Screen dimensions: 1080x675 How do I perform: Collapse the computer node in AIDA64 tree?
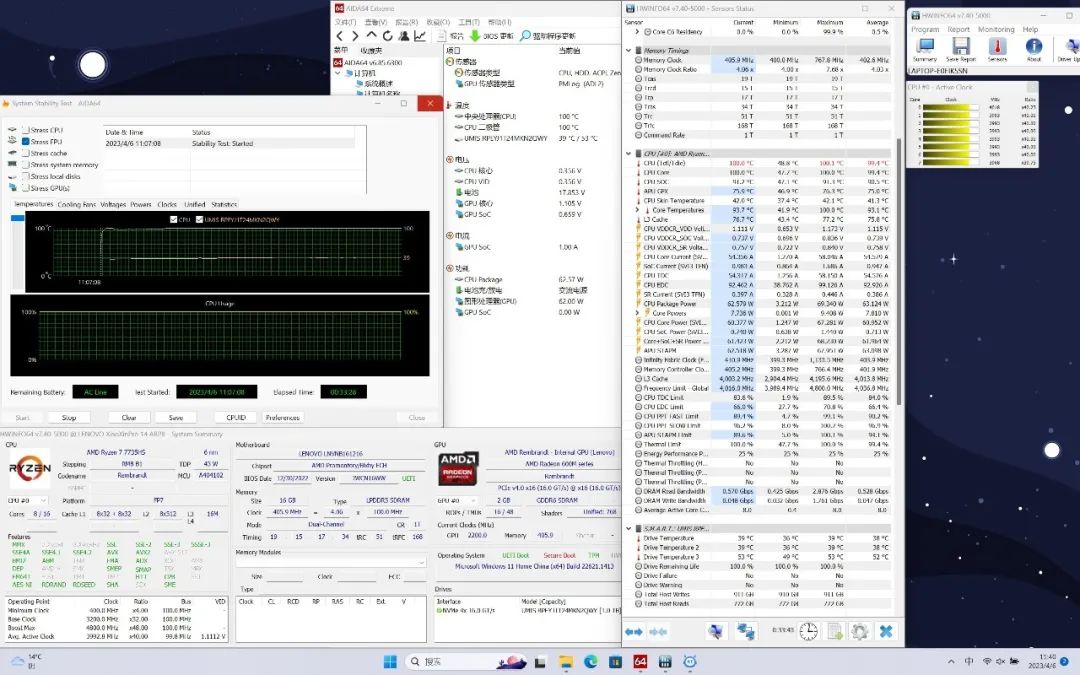click(338, 72)
